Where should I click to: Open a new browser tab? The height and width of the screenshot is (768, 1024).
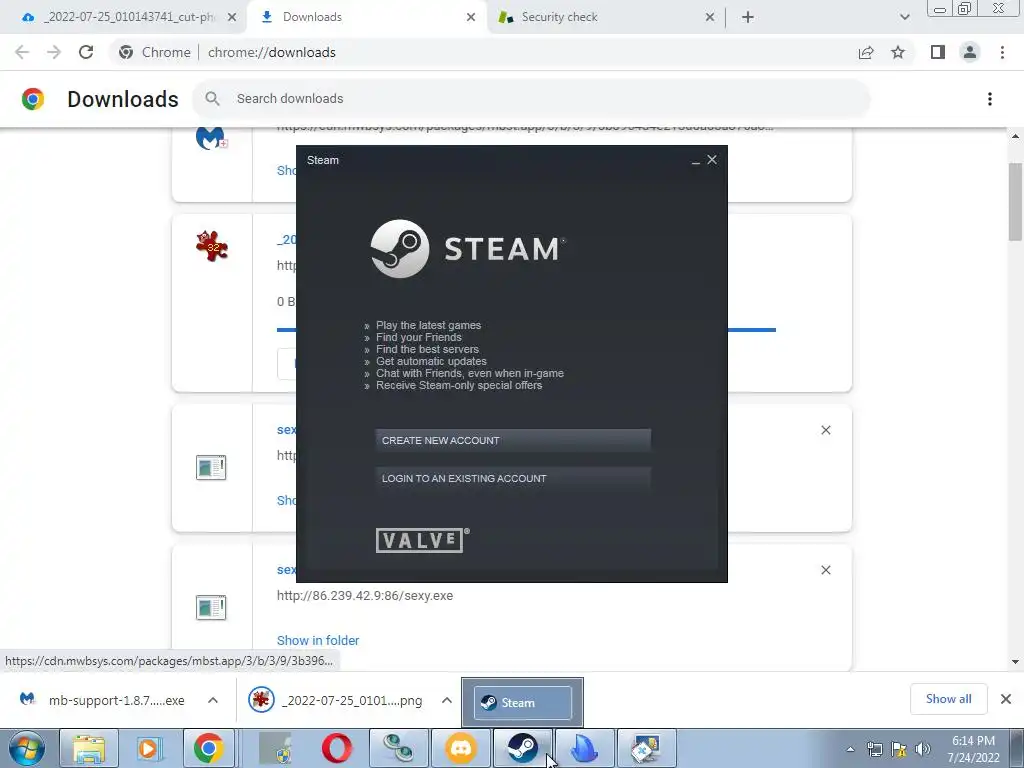pos(748,18)
